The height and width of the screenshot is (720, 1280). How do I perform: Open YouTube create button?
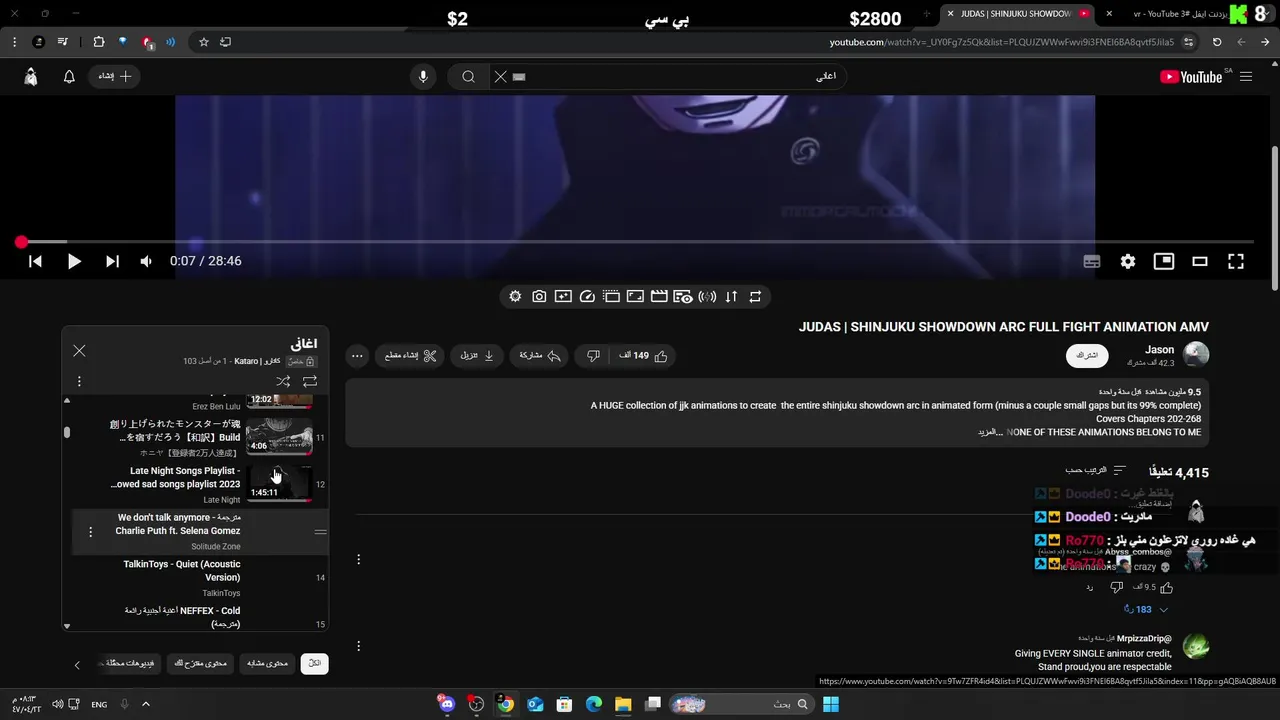[115, 77]
